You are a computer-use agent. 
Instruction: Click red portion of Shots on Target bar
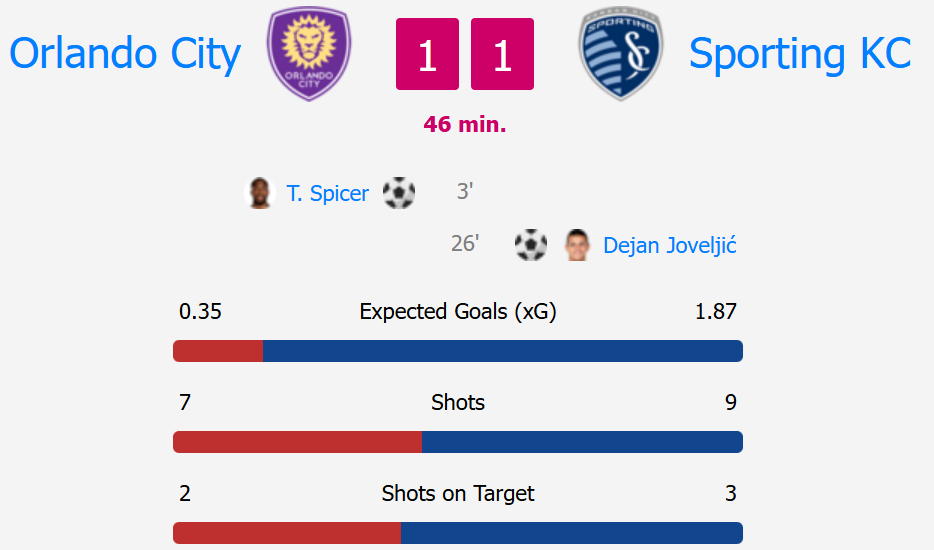(x=287, y=533)
